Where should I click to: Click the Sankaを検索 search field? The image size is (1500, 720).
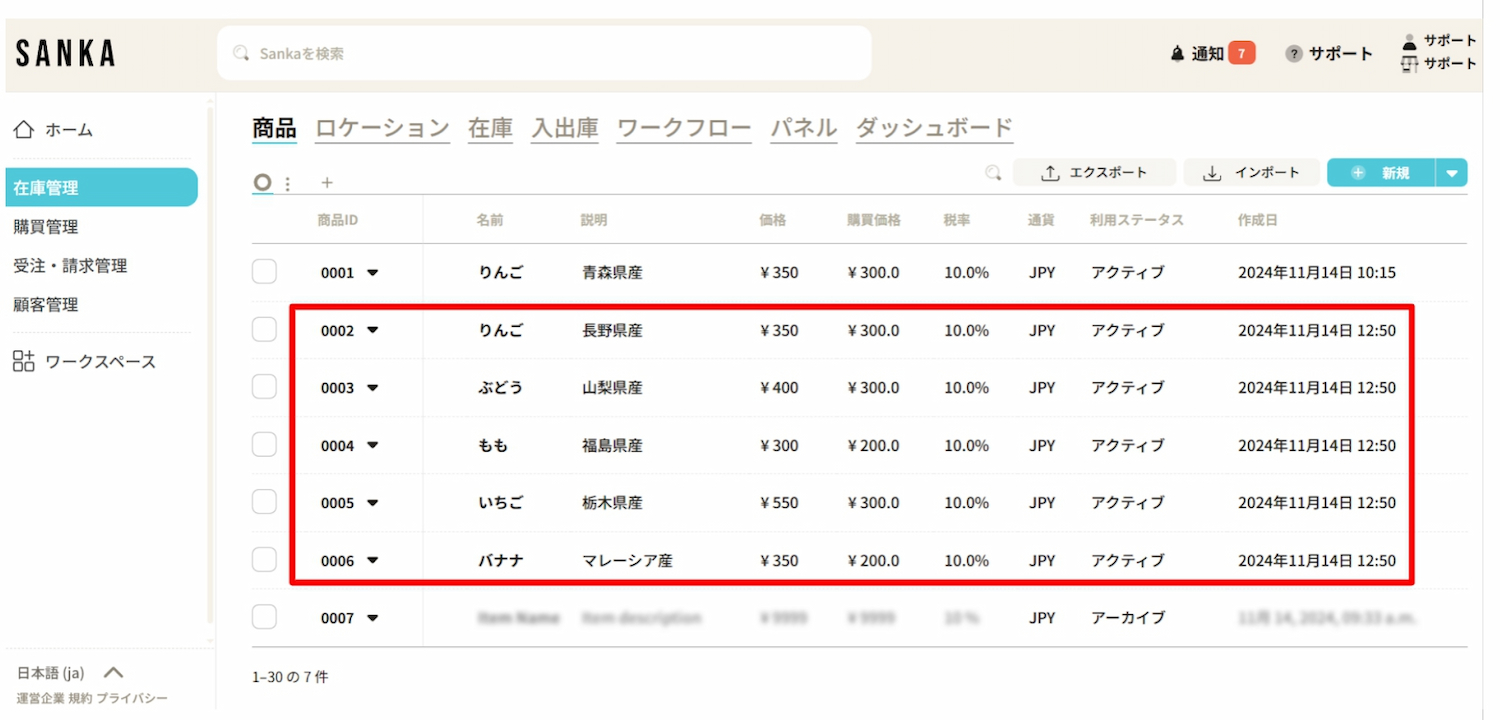pyautogui.click(x=544, y=53)
